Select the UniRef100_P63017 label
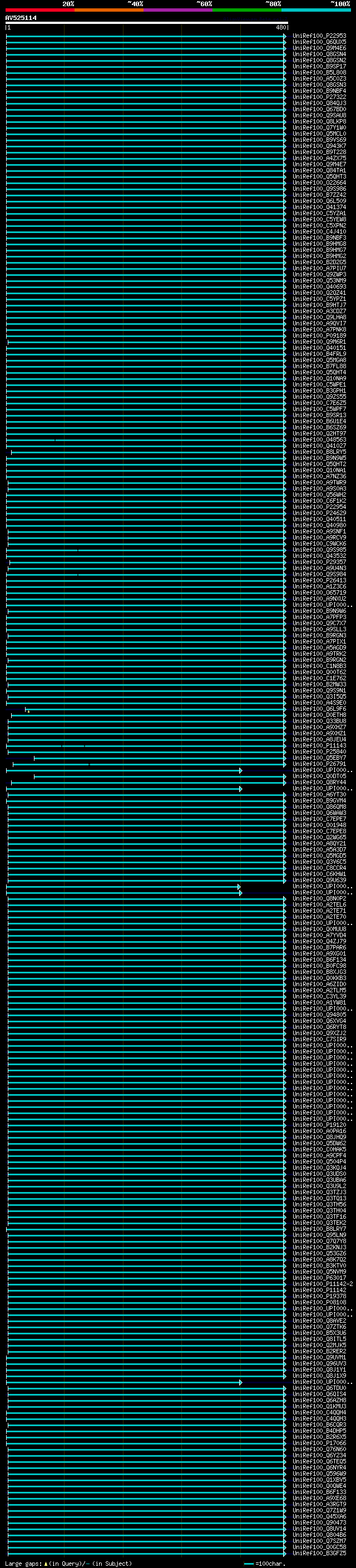This screenshot has height=1568, width=356. coord(319,1278)
